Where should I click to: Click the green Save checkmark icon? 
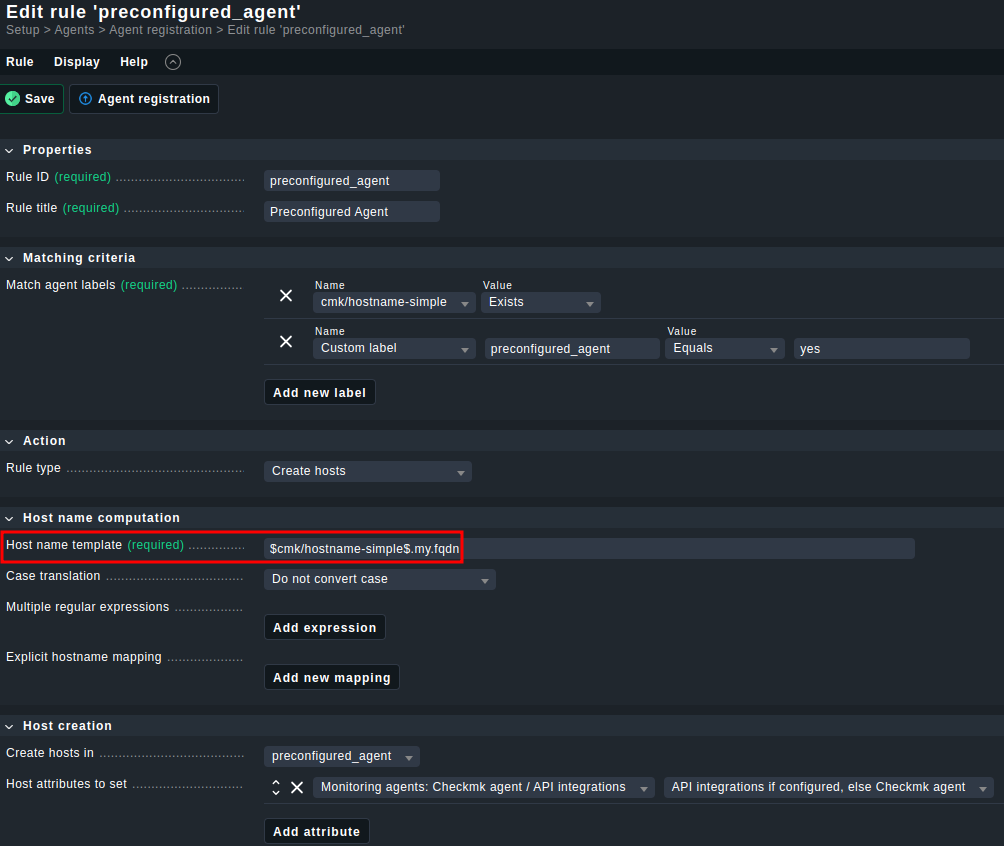tap(13, 99)
